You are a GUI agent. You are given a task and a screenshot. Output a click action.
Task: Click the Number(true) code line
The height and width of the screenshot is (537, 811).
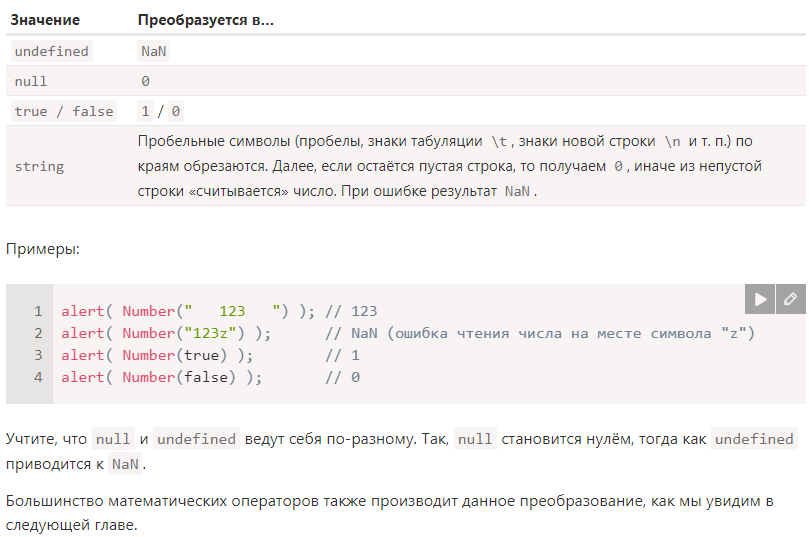[x=157, y=355]
